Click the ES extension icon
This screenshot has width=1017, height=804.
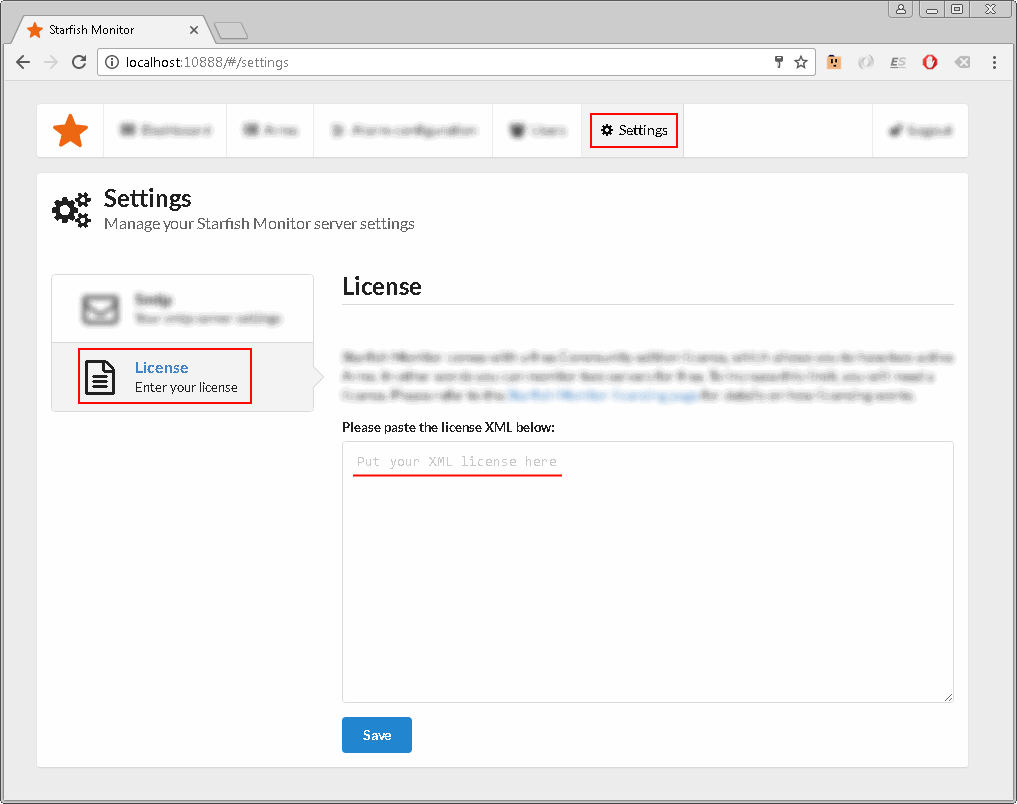click(898, 62)
